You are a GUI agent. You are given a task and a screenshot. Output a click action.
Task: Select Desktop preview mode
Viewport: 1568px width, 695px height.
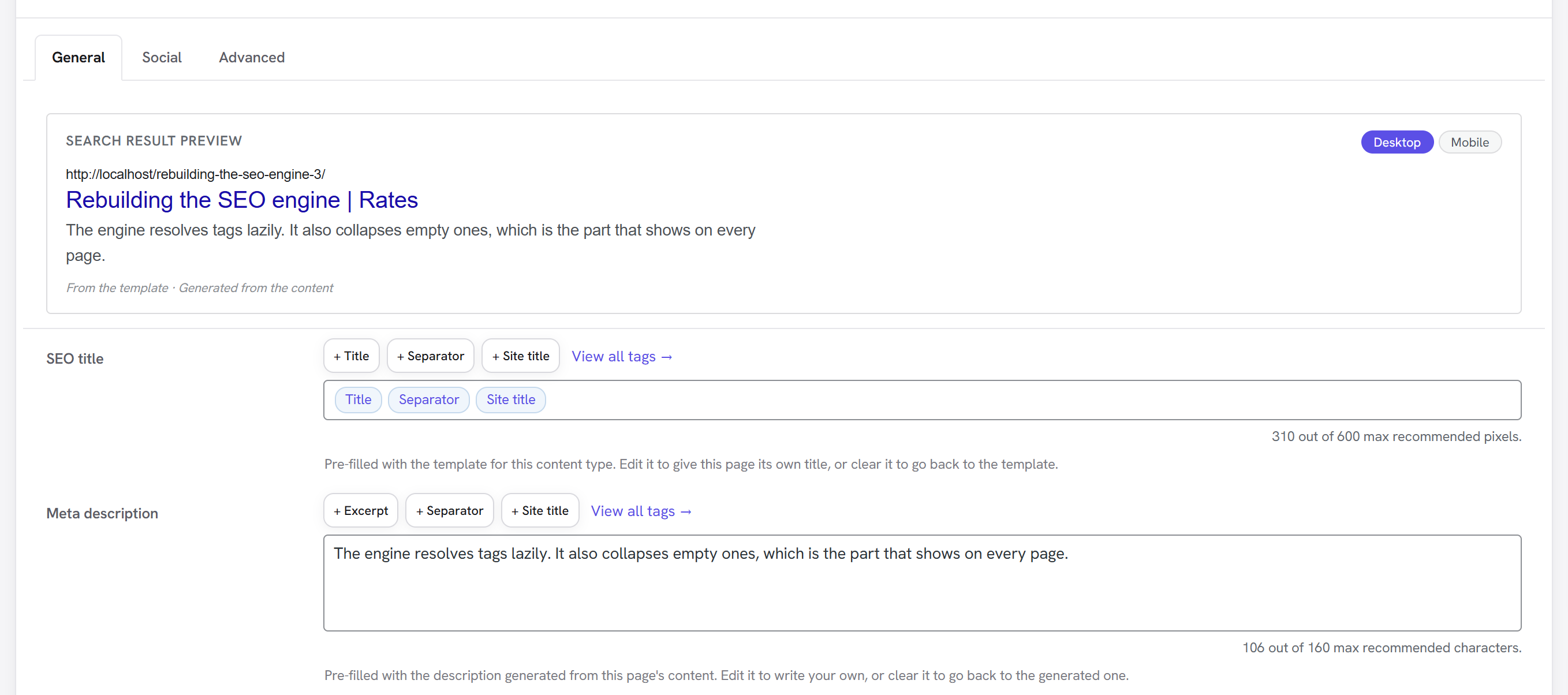click(x=1397, y=143)
